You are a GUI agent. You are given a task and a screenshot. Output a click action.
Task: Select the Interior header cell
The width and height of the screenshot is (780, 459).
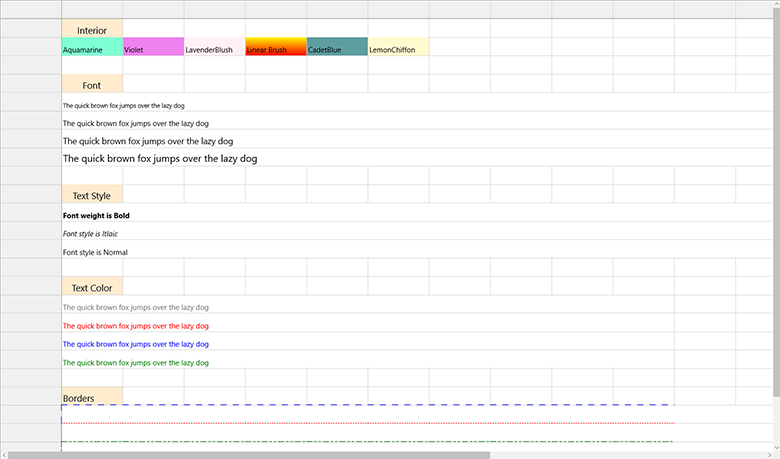[92, 30]
